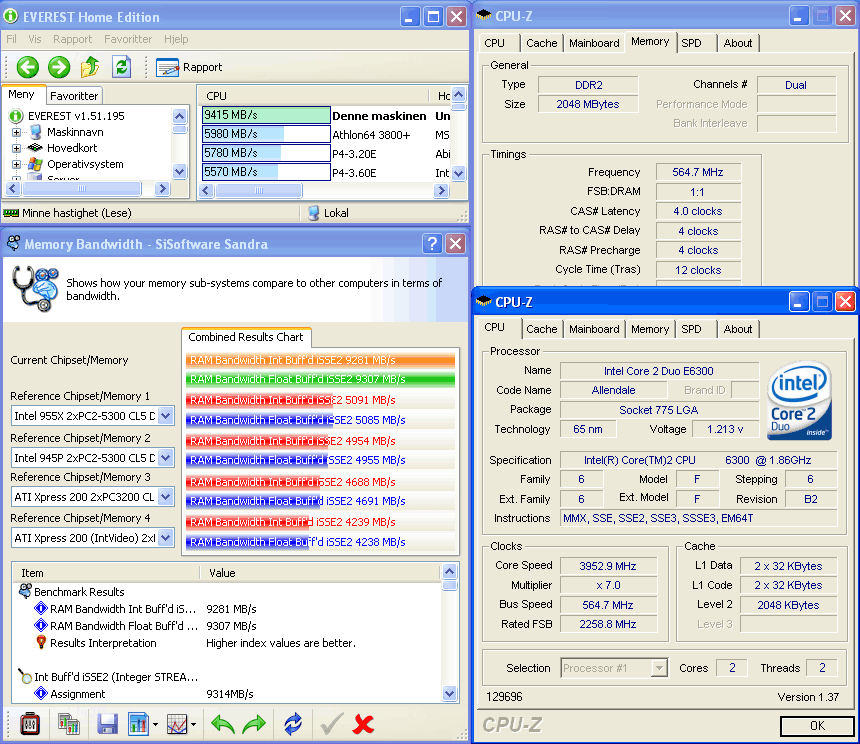The width and height of the screenshot is (860, 744).
Task: Select the Combined Results Chart tab
Action: coord(246,337)
